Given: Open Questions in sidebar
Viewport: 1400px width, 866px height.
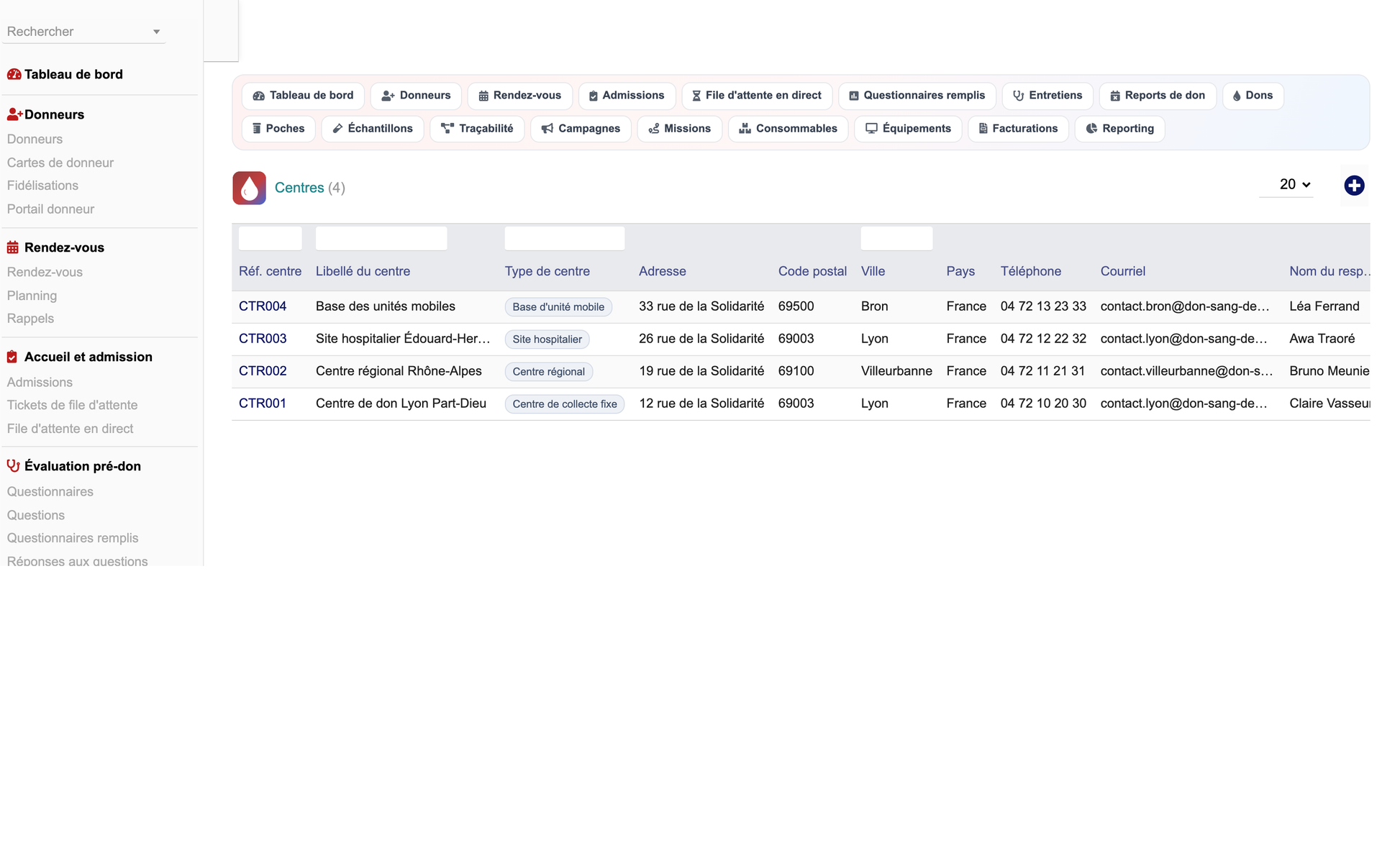Looking at the screenshot, I should [36, 515].
